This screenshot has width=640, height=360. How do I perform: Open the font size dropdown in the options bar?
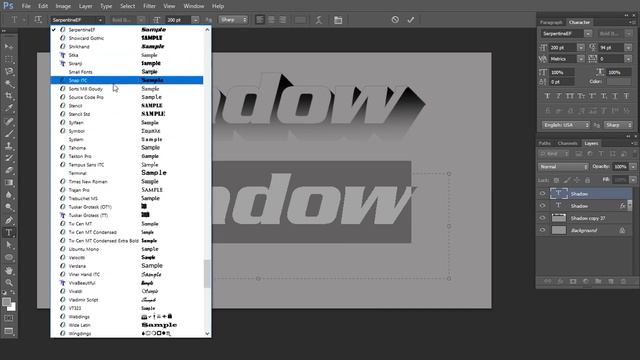point(196,20)
